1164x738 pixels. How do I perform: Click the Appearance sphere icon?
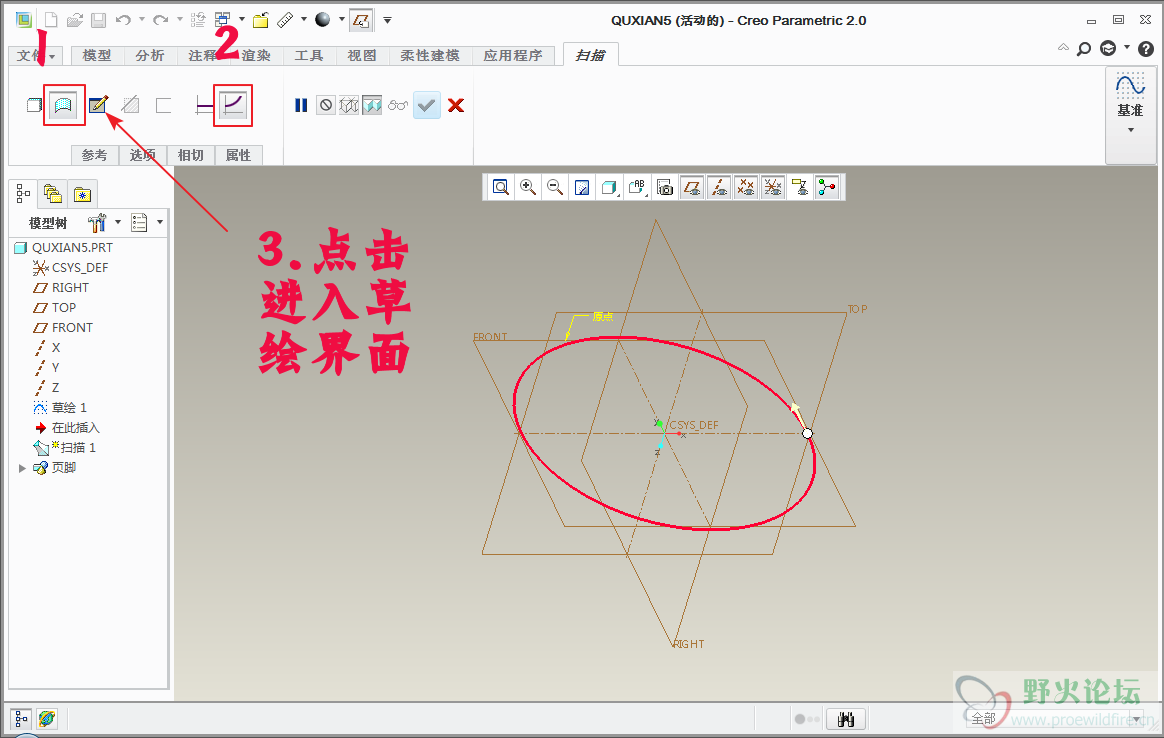pyautogui.click(x=322, y=20)
